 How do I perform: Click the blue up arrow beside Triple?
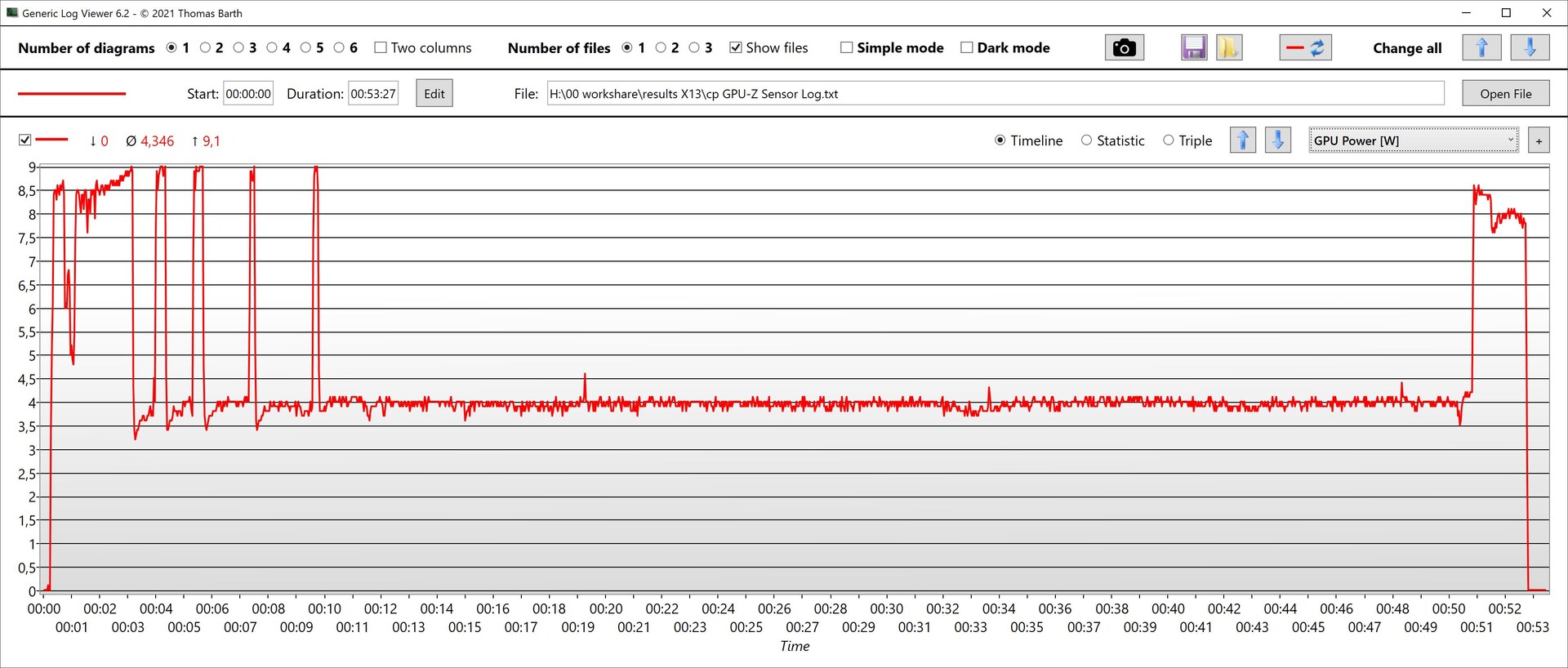pyautogui.click(x=1242, y=140)
